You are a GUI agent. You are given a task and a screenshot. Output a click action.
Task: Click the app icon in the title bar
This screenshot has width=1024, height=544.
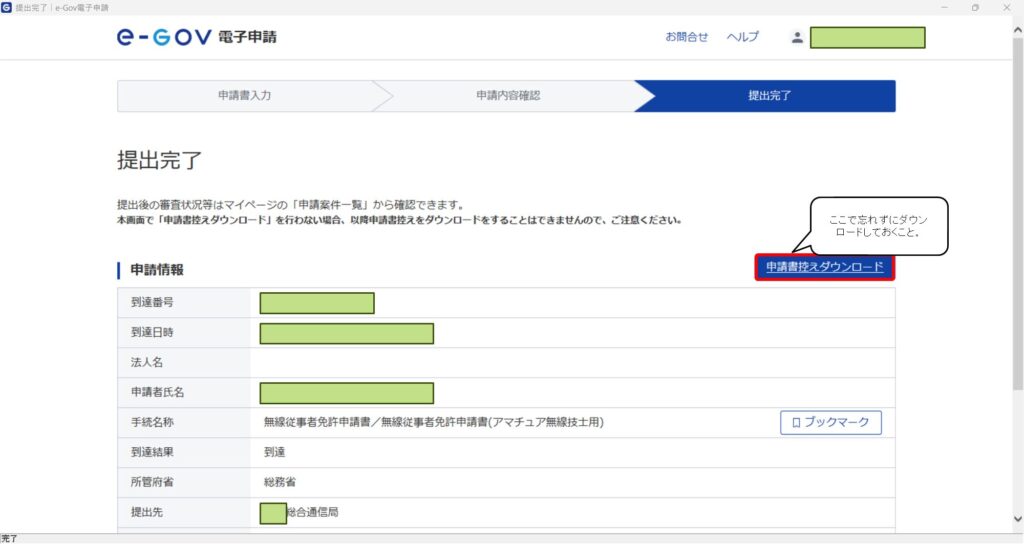7,7
